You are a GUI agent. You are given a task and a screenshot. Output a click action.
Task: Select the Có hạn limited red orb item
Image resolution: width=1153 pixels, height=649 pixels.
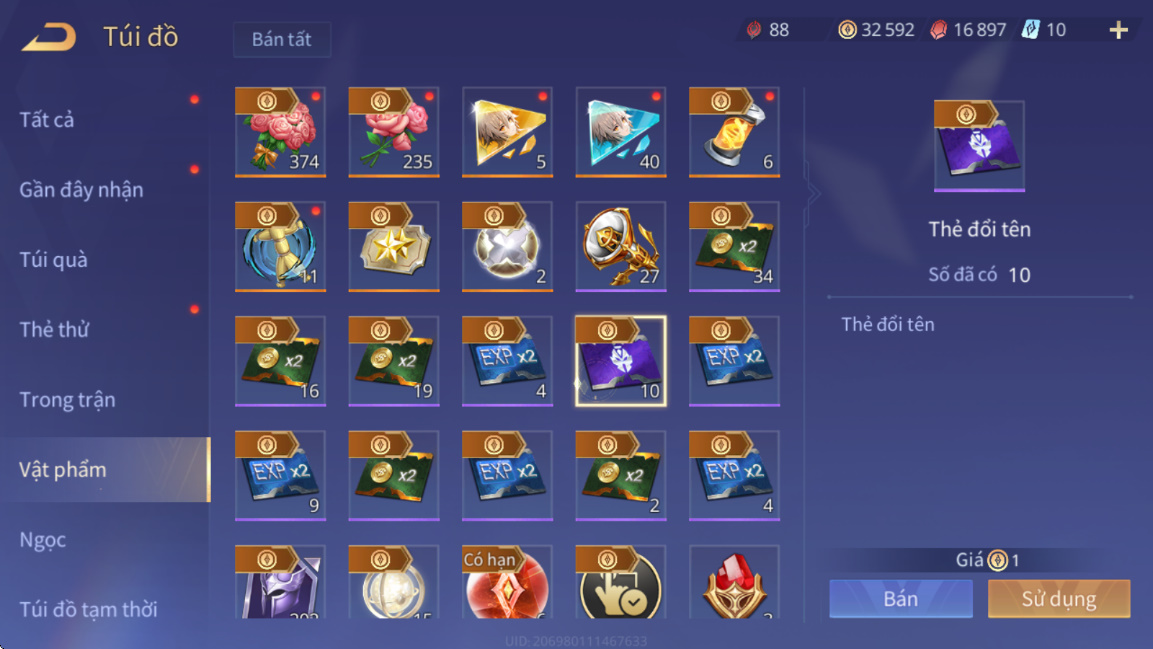(x=507, y=581)
